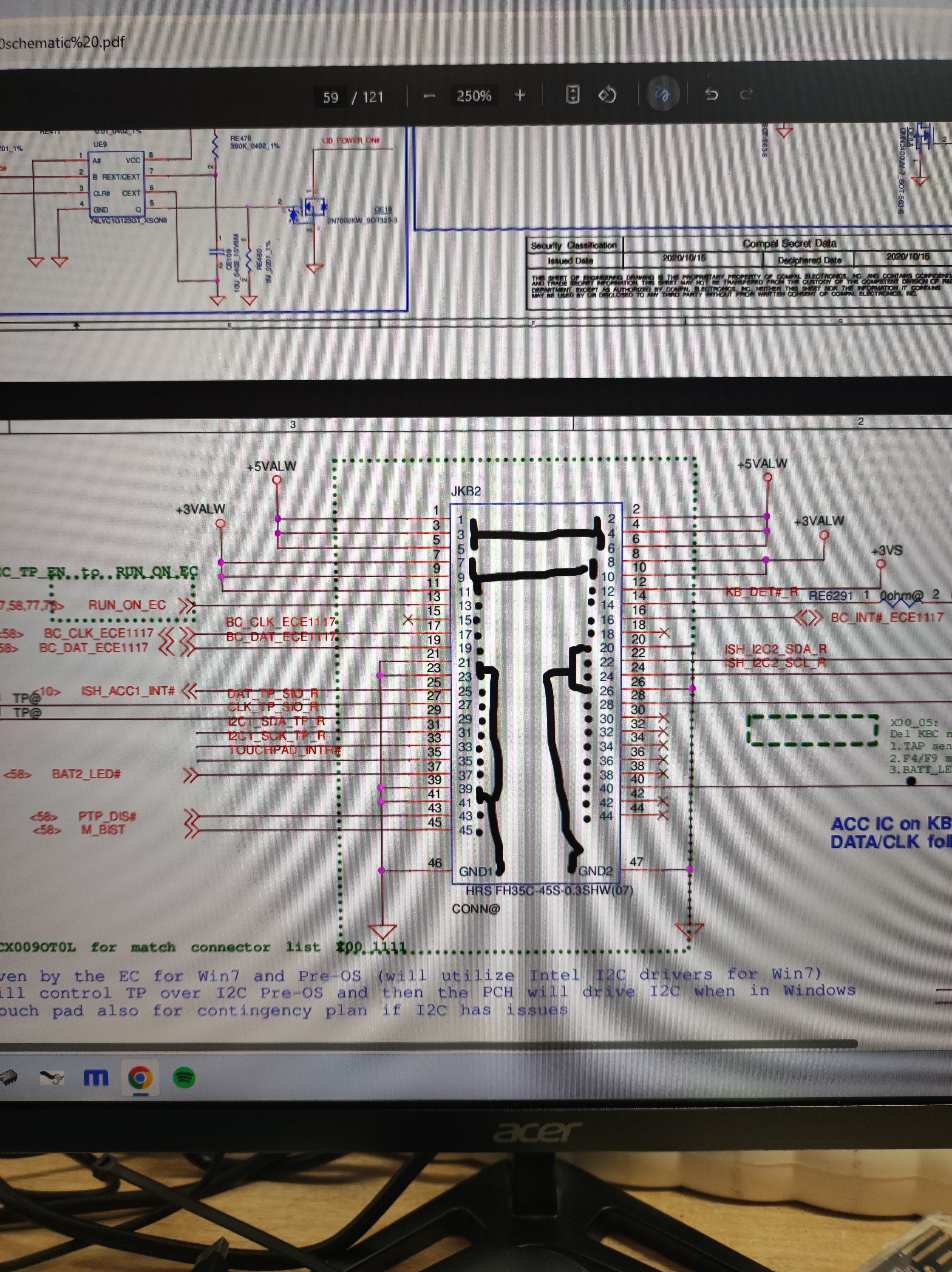Click the RUN_ON_EC net label
Screen dimensions: 952x1272
[127, 605]
